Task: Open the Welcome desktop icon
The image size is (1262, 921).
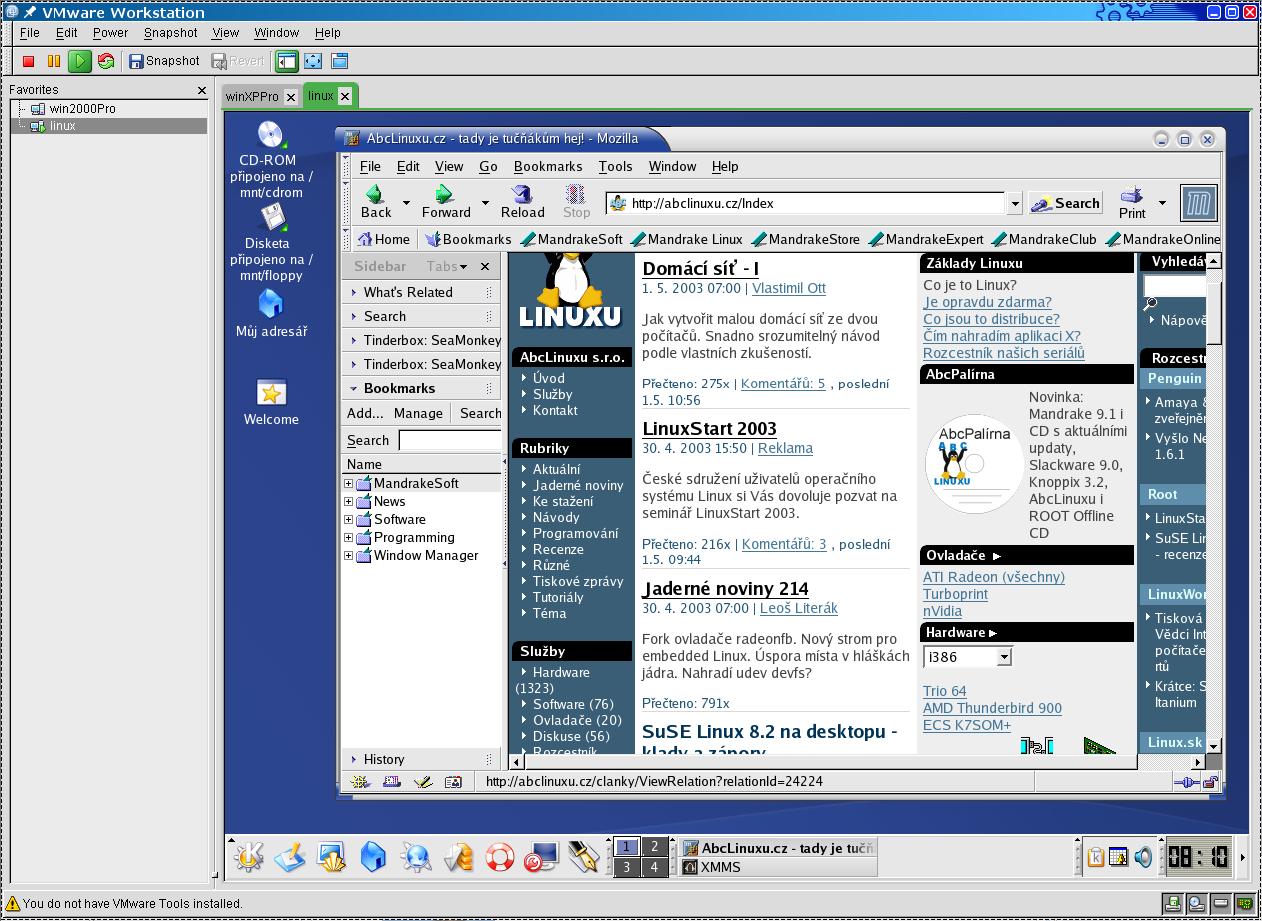Action: click(x=271, y=402)
